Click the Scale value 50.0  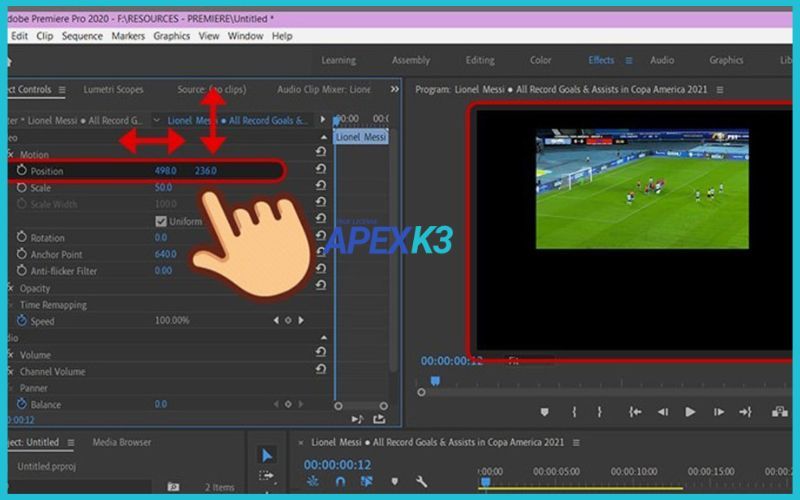(163, 187)
